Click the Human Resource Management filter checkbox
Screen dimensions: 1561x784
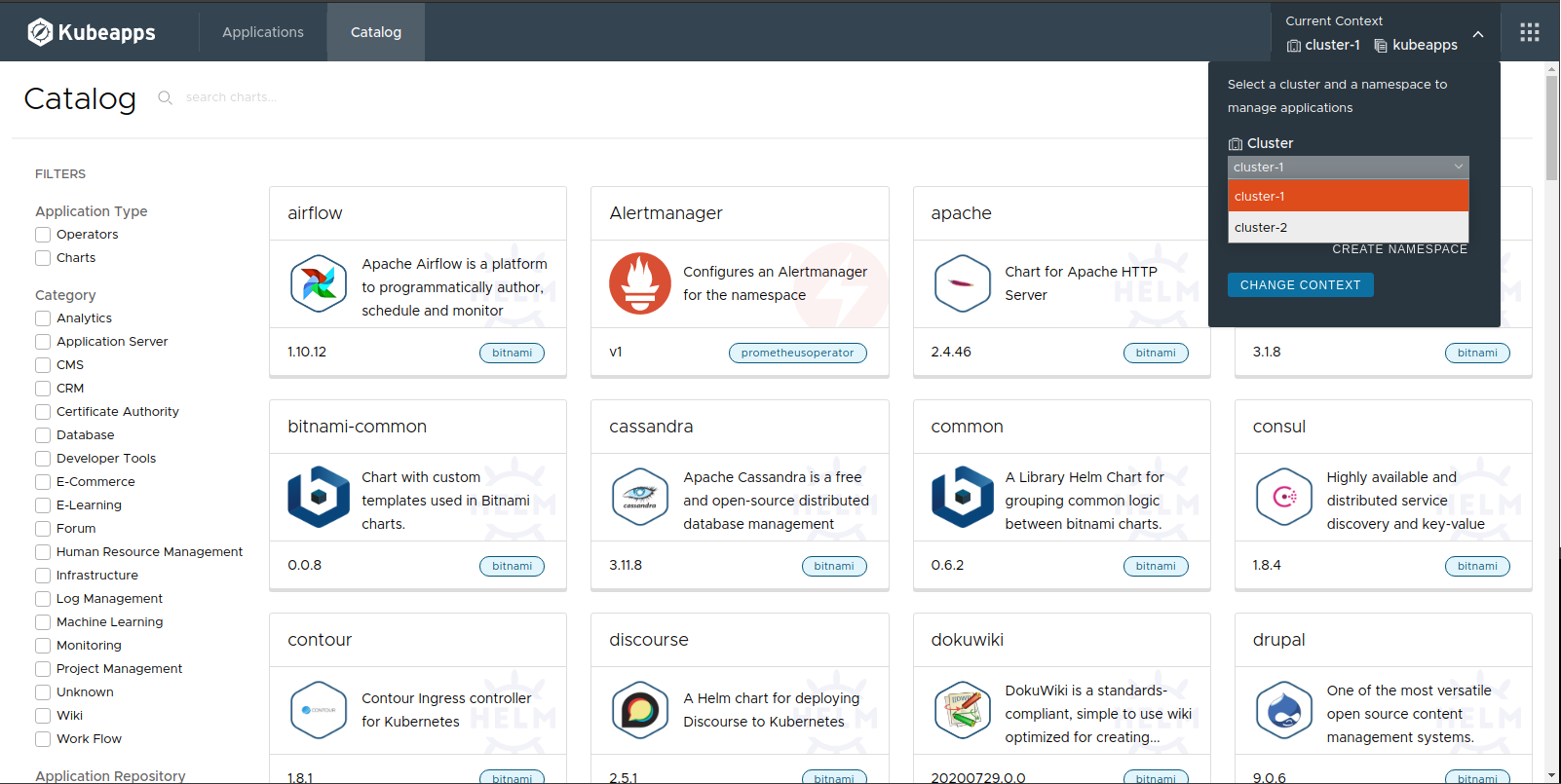[43, 552]
